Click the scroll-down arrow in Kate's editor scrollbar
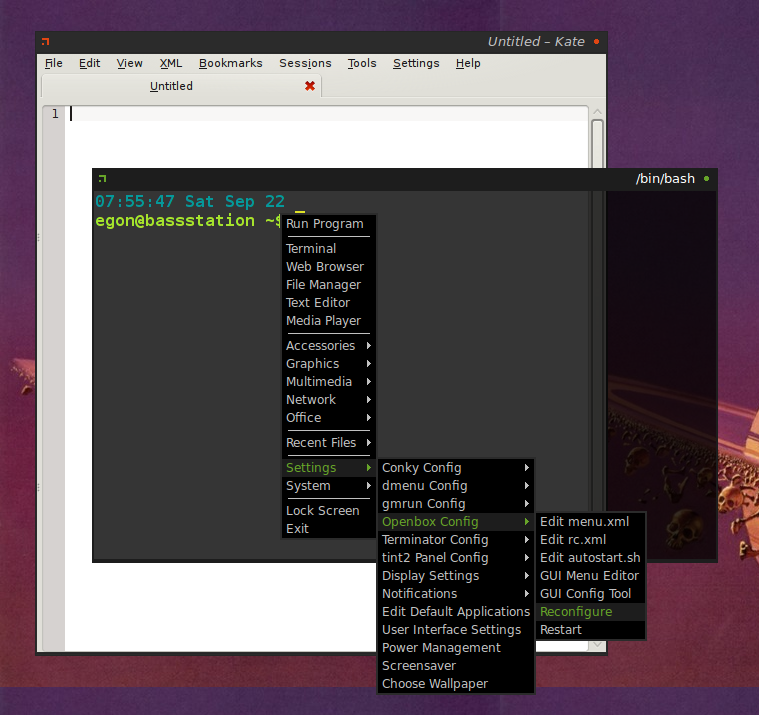The height and width of the screenshot is (715, 759). point(597,645)
